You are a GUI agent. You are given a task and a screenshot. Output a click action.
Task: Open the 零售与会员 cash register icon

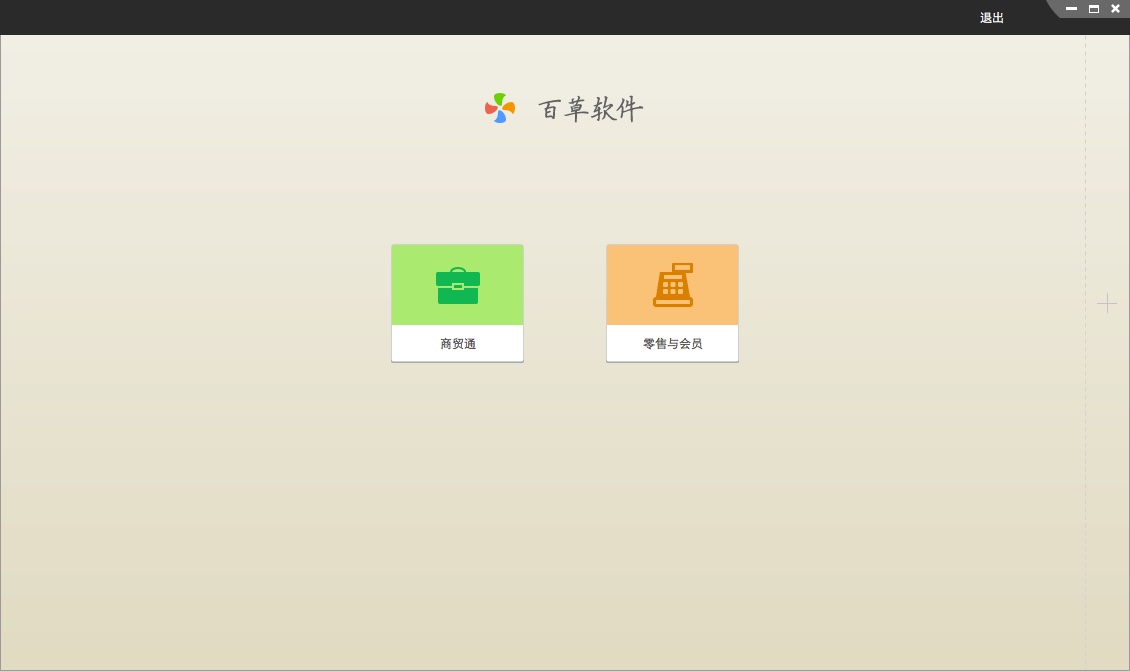point(672,286)
